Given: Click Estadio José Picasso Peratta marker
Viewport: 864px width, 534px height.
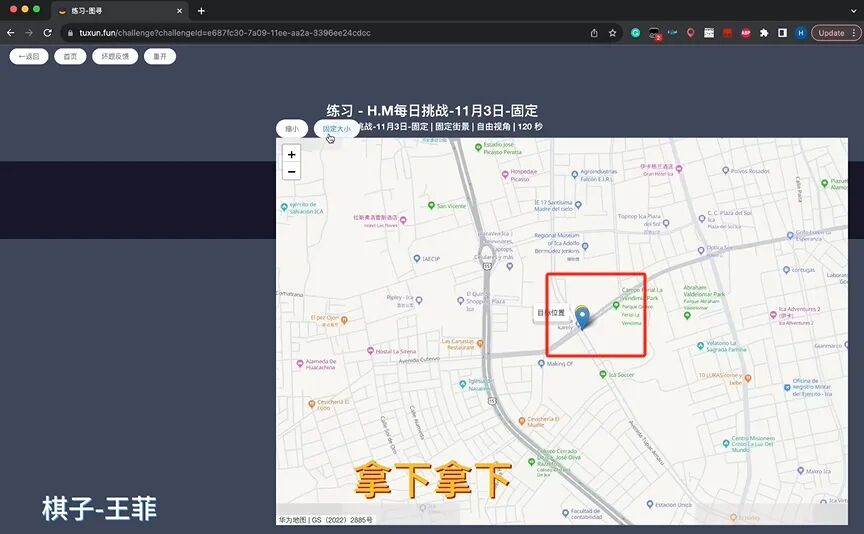Looking at the screenshot, I should tap(478, 147).
